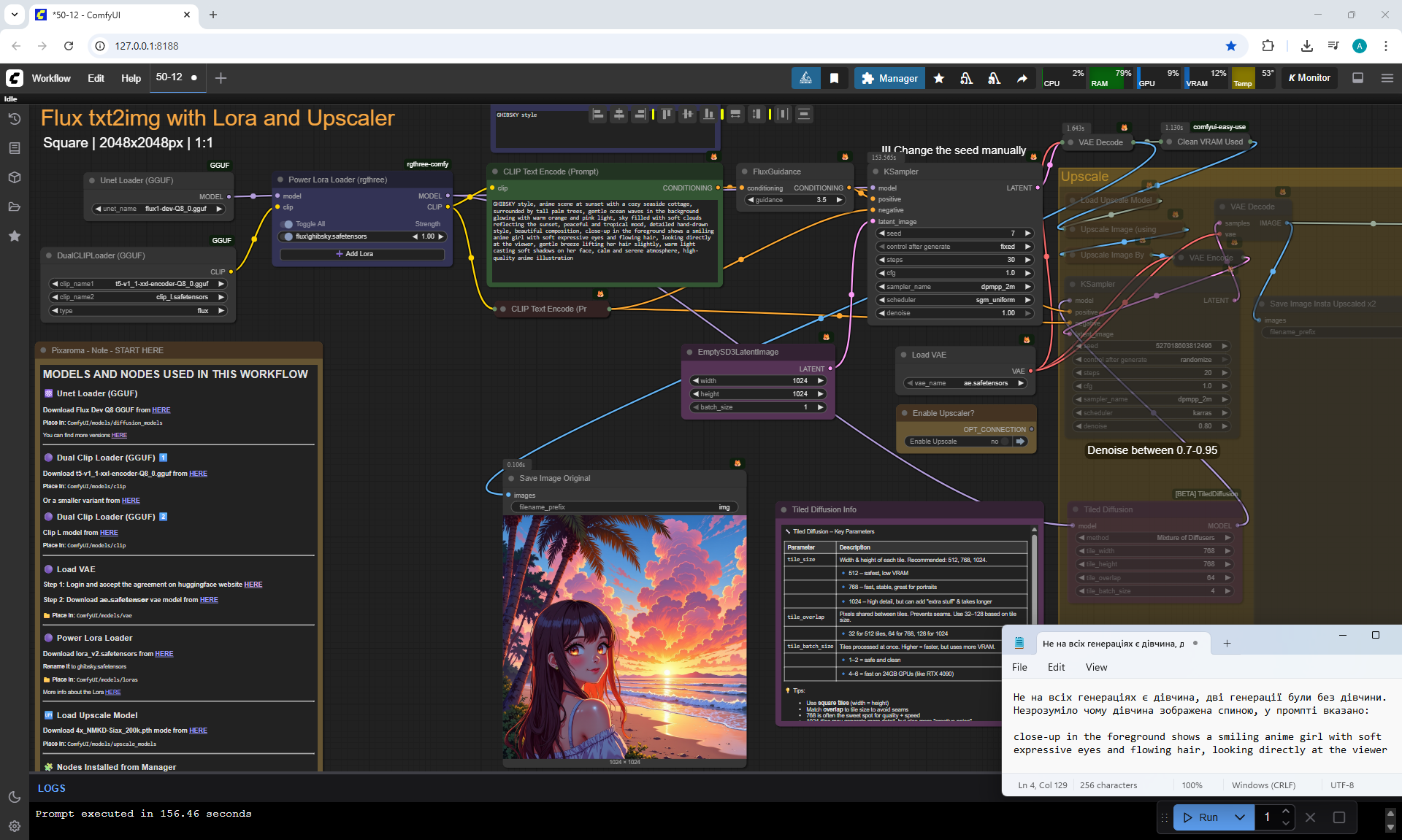
Task: Open the Run button dropdown arrow
Action: click(1239, 817)
